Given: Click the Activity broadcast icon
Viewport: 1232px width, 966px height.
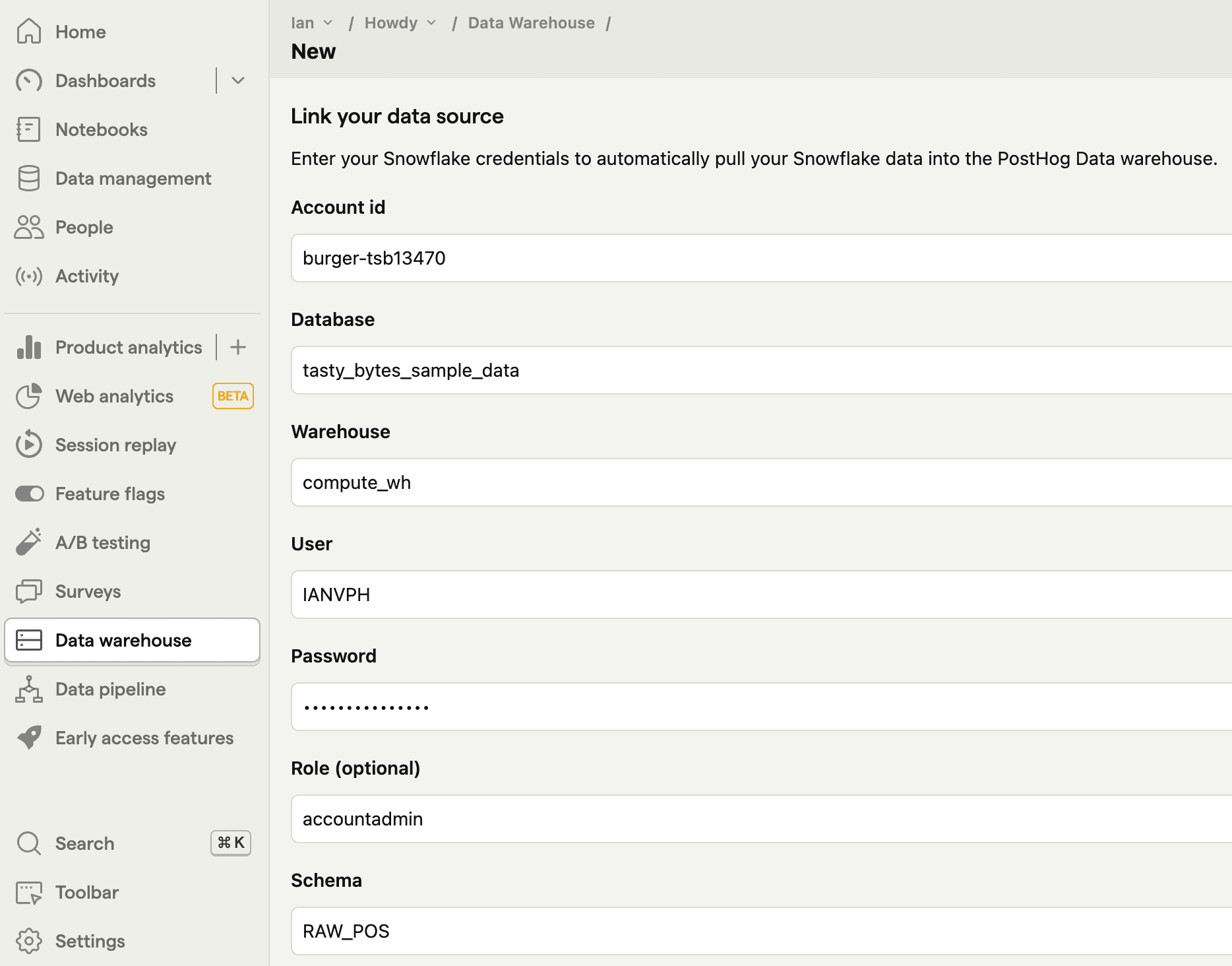Looking at the screenshot, I should point(28,276).
